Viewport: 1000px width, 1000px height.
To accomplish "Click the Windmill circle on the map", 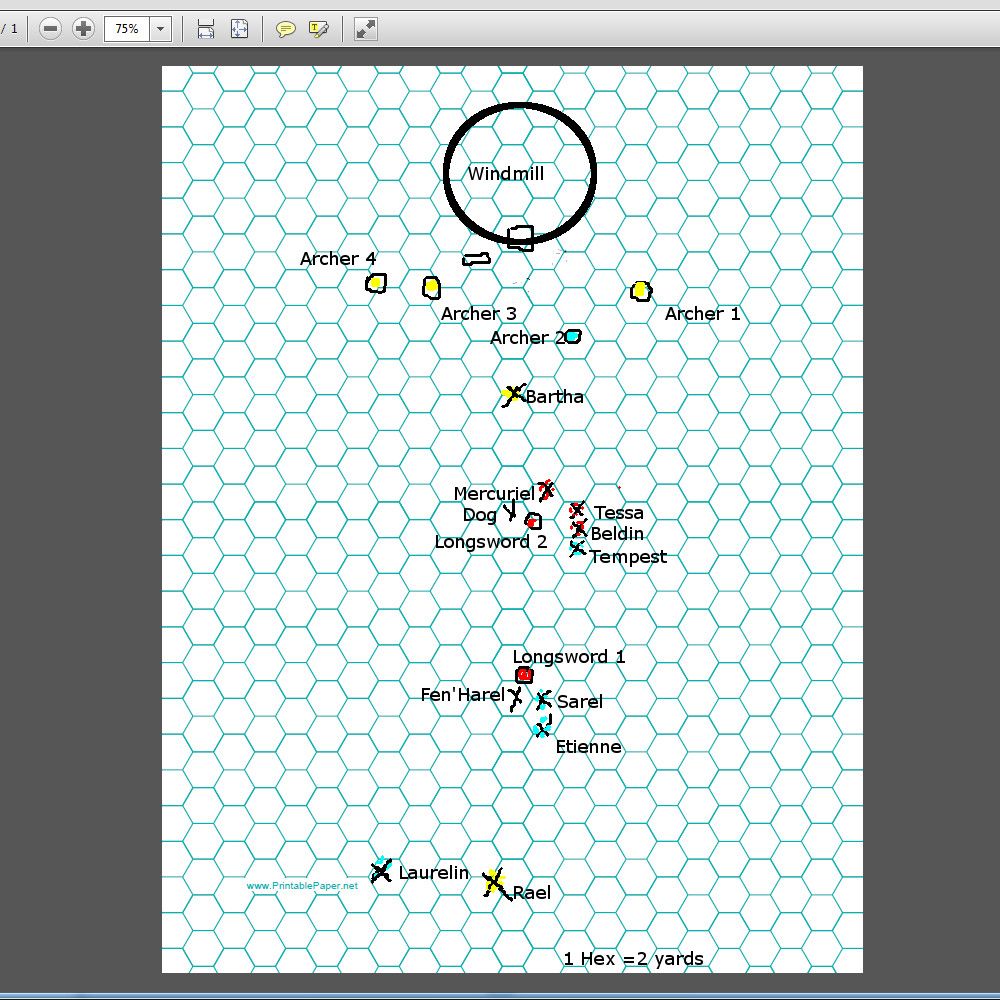I will point(519,171).
